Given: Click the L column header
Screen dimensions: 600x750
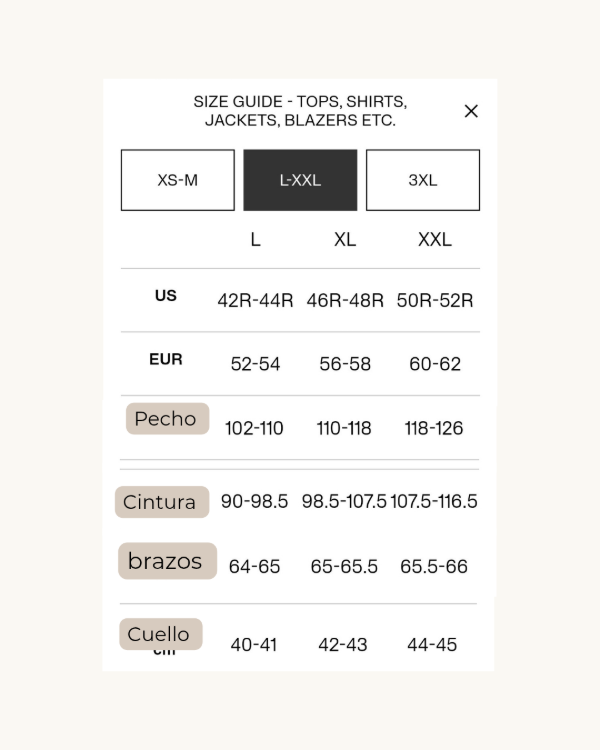Looking at the screenshot, I should (x=256, y=240).
